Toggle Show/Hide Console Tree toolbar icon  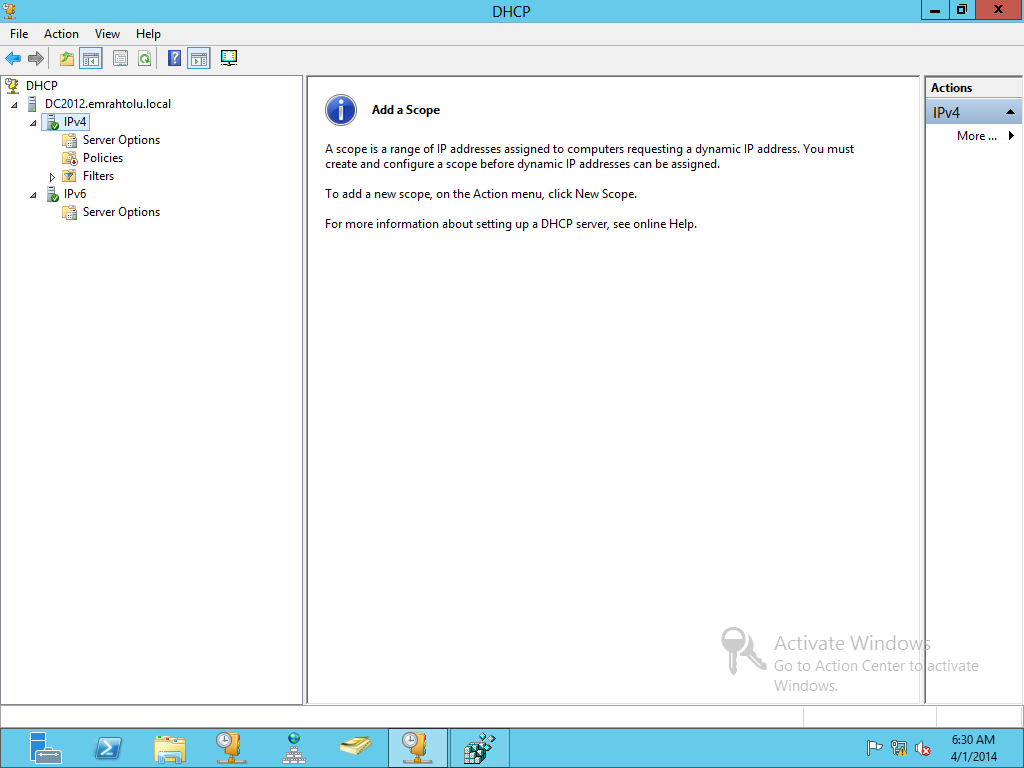[x=91, y=59]
